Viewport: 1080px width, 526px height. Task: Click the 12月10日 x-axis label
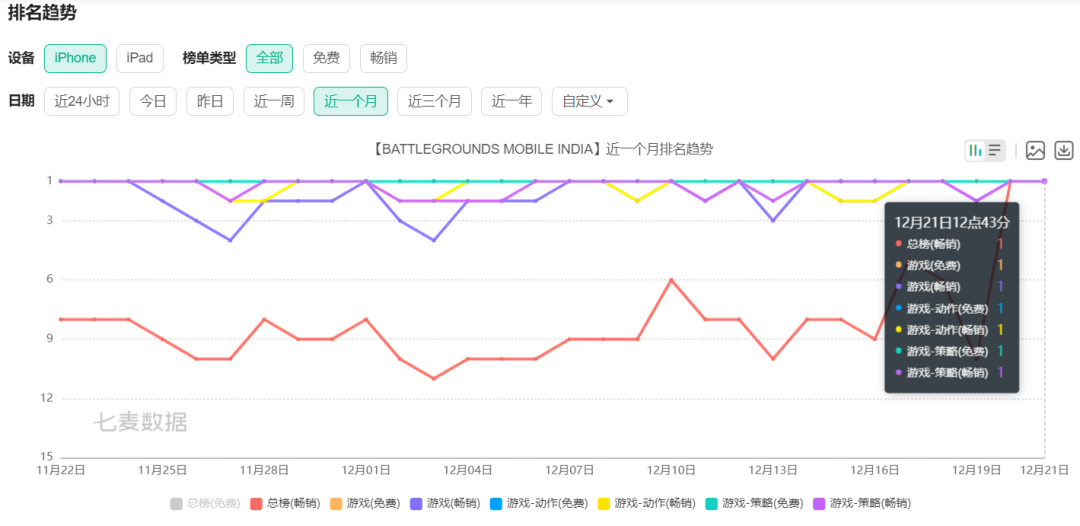coord(671,470)
